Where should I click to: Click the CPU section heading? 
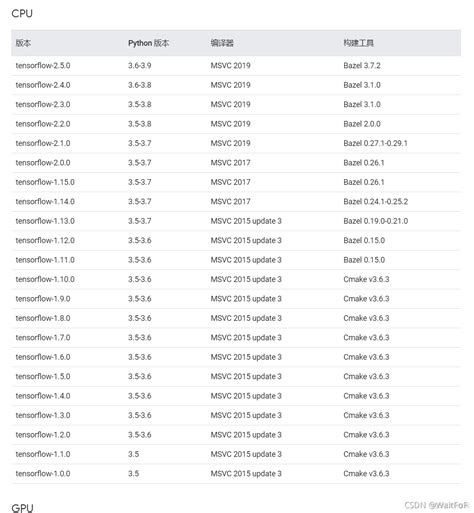[x=22, y=14]
